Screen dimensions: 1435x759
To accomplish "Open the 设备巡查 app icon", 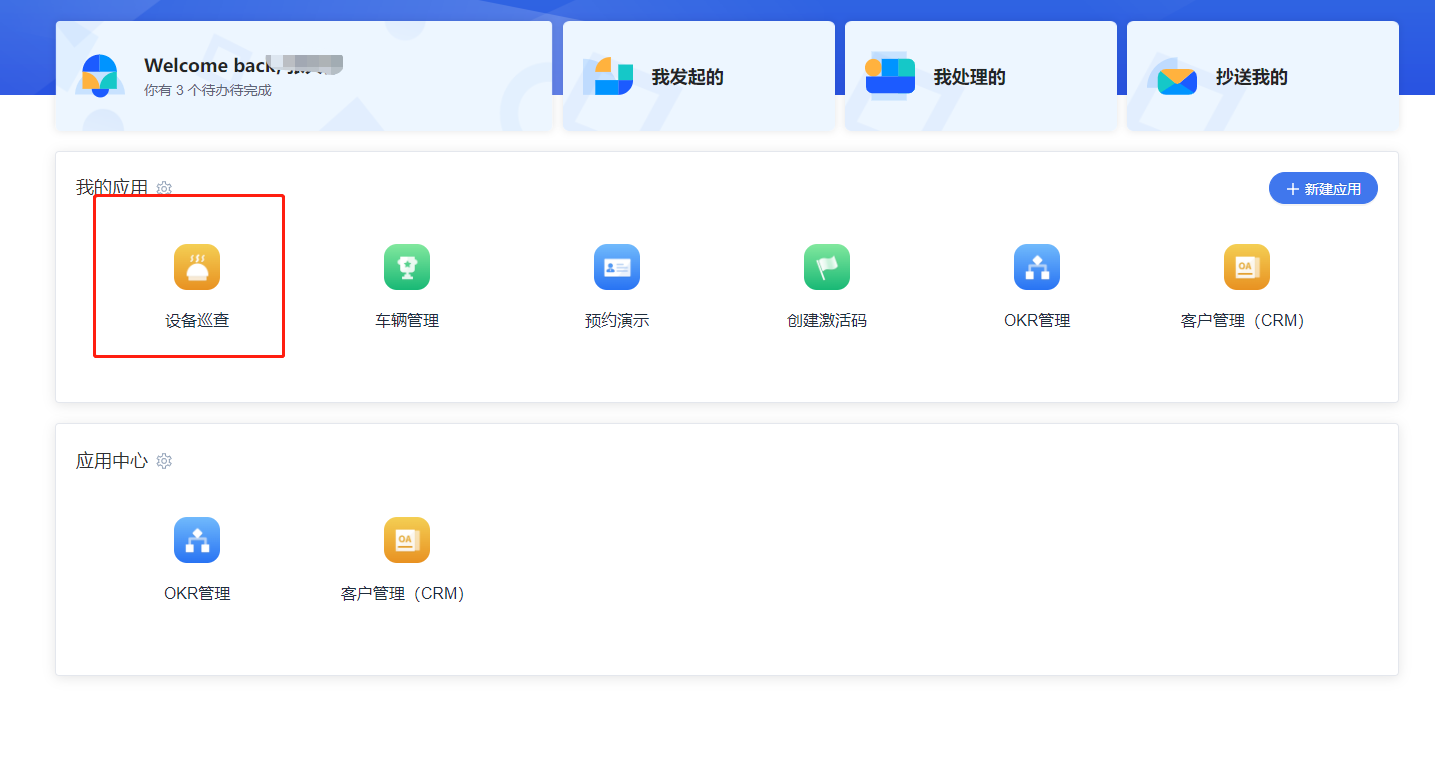I will [197, 267].
